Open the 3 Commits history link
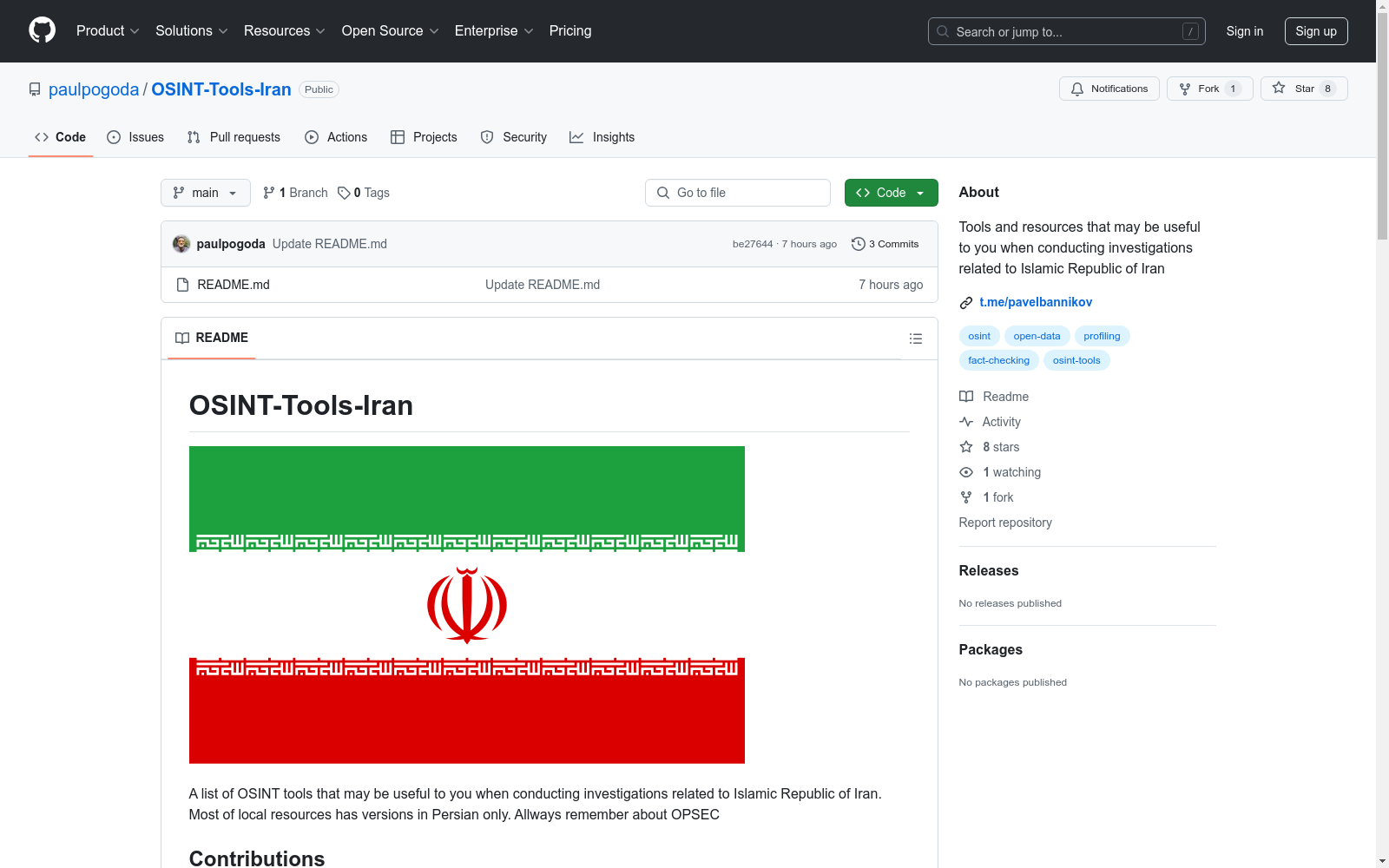The width and height of the screenshot is (1389, 868). coord(885,244)
